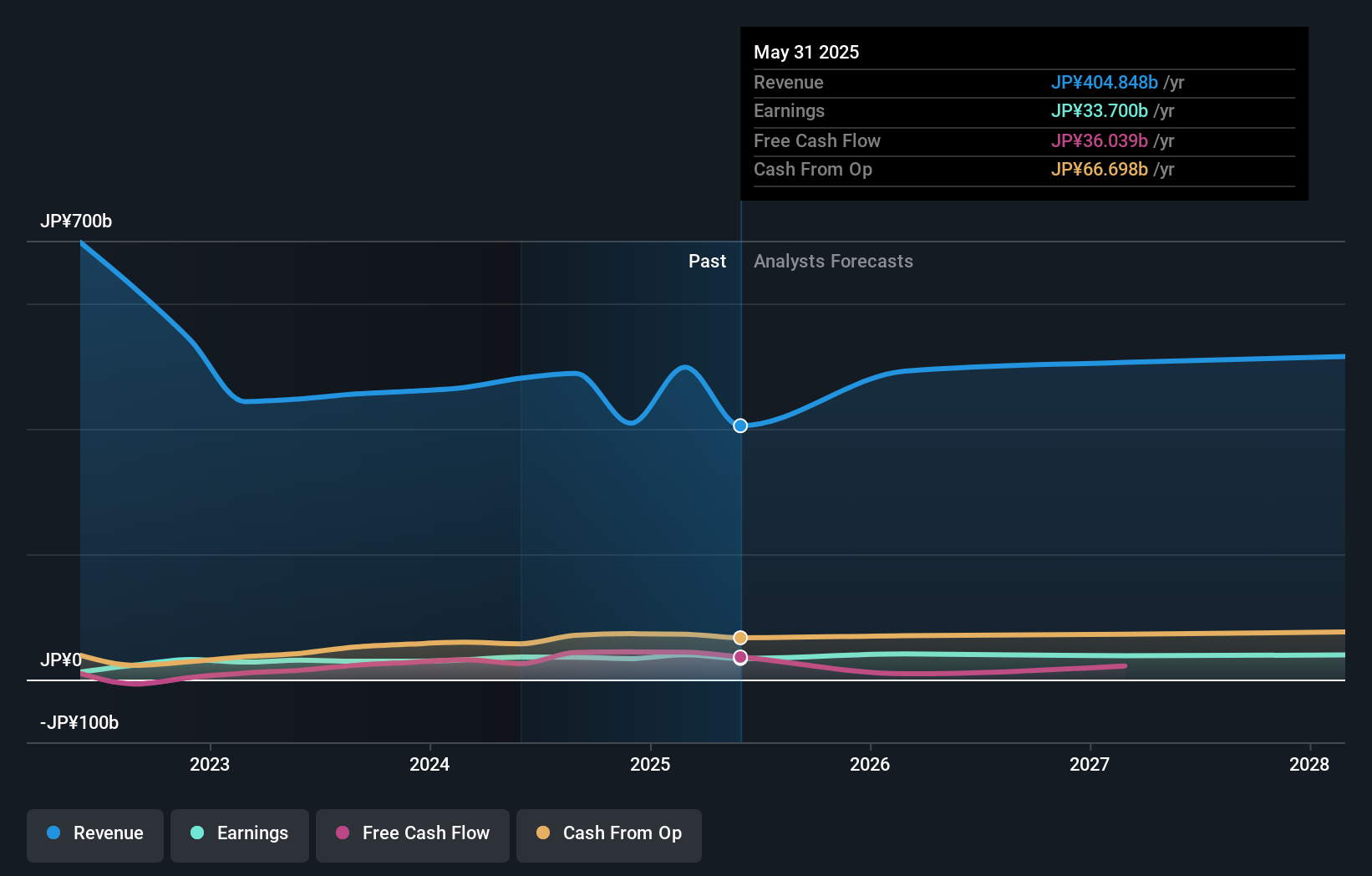Click the 2028 x-axis label

pyautogui.click(x=1309, y=764)
